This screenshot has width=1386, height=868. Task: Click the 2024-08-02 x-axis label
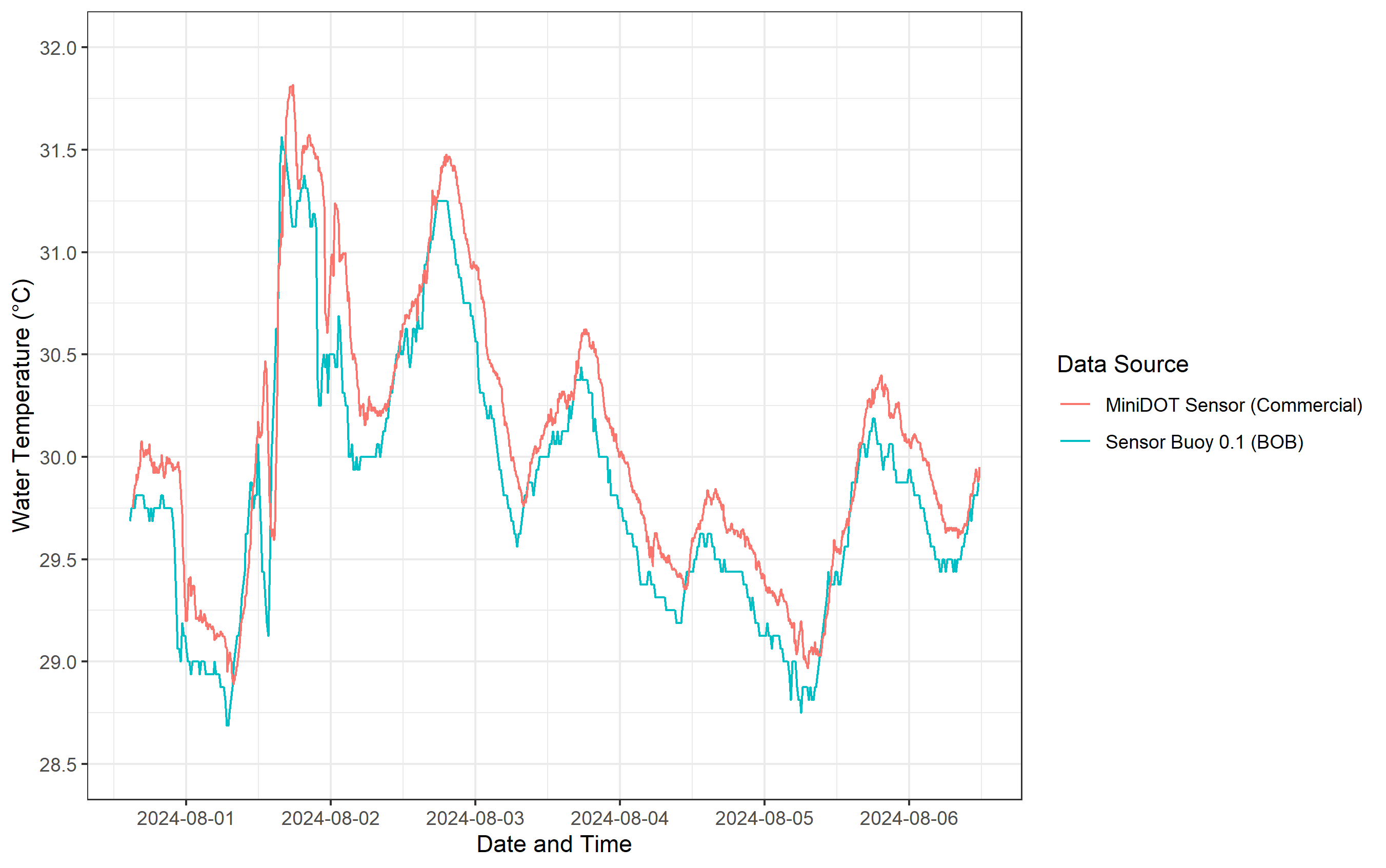[330, 818]
